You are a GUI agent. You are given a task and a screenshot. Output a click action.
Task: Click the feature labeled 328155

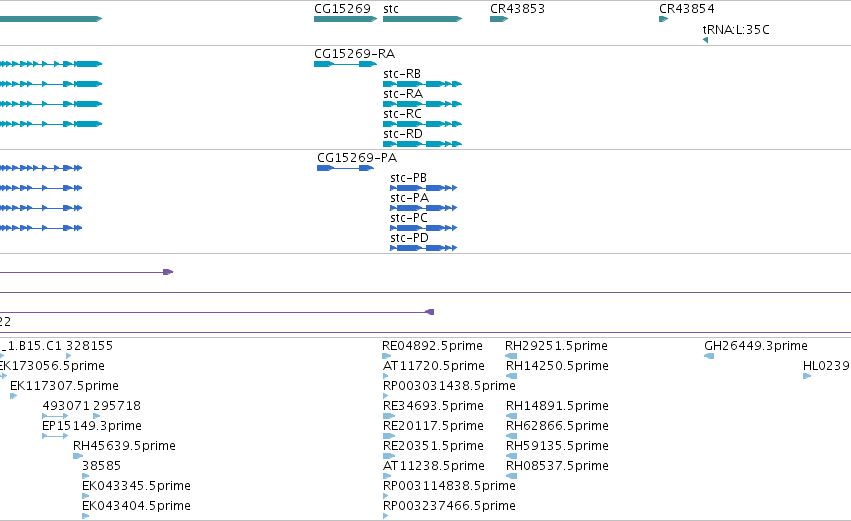click(68, 356)
